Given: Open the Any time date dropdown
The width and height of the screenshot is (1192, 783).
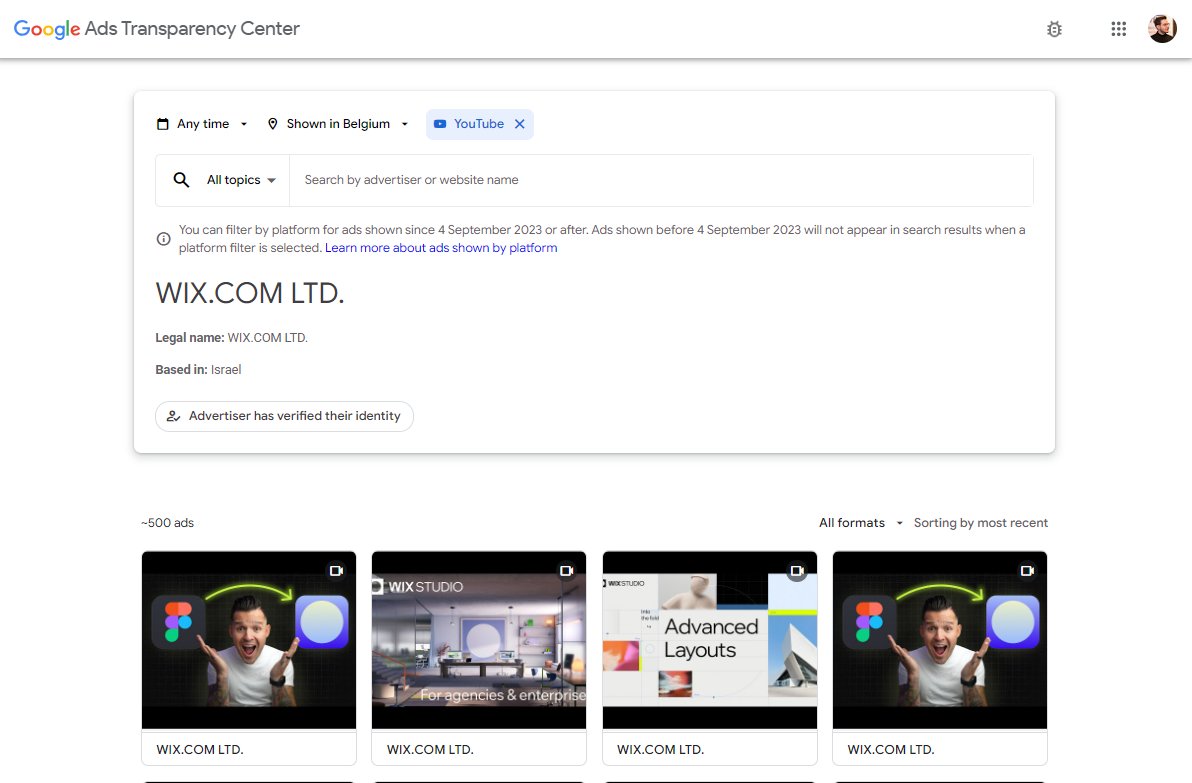Looking at the screenshot, I should click(x=202, y=124).
